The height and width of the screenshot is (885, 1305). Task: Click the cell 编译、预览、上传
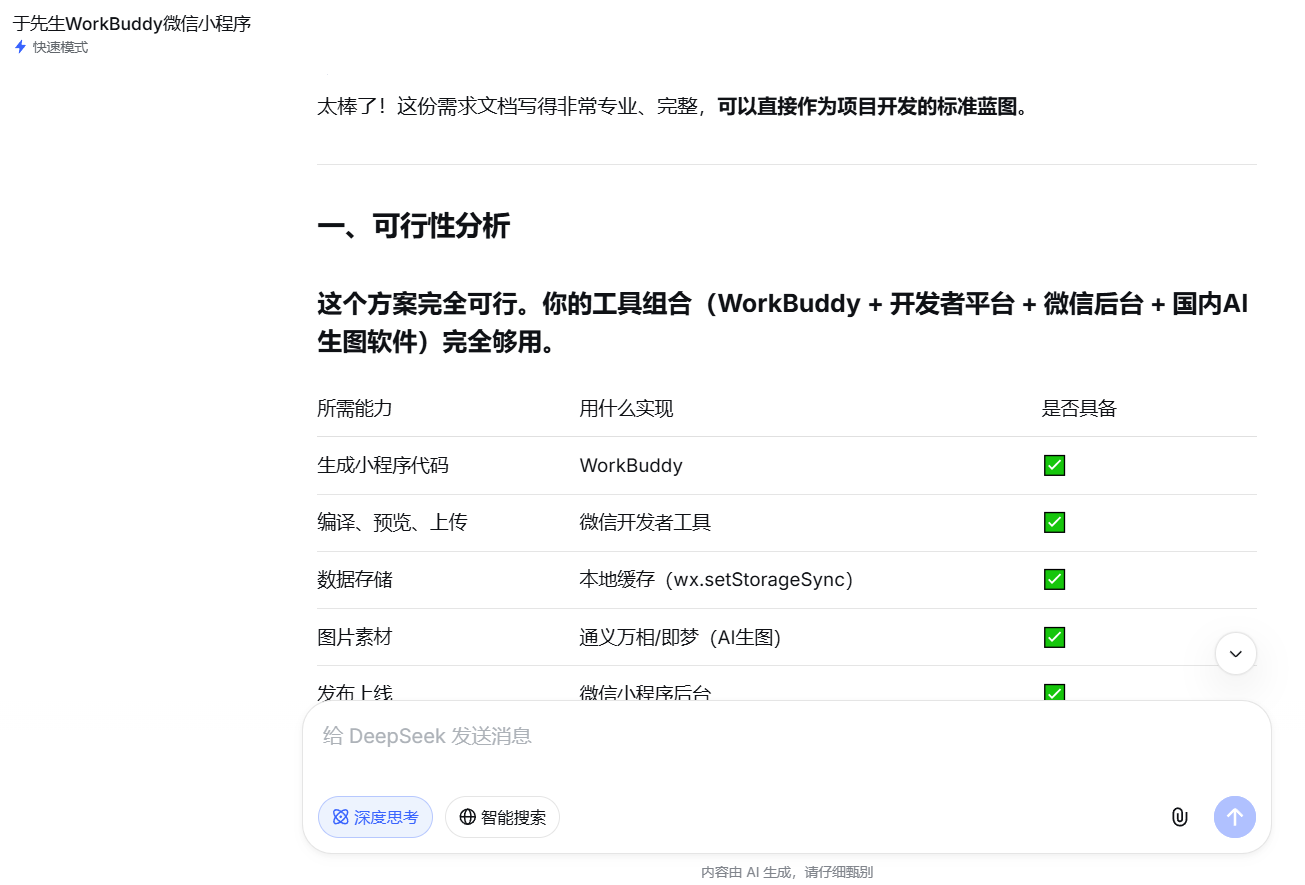point(392,522)
